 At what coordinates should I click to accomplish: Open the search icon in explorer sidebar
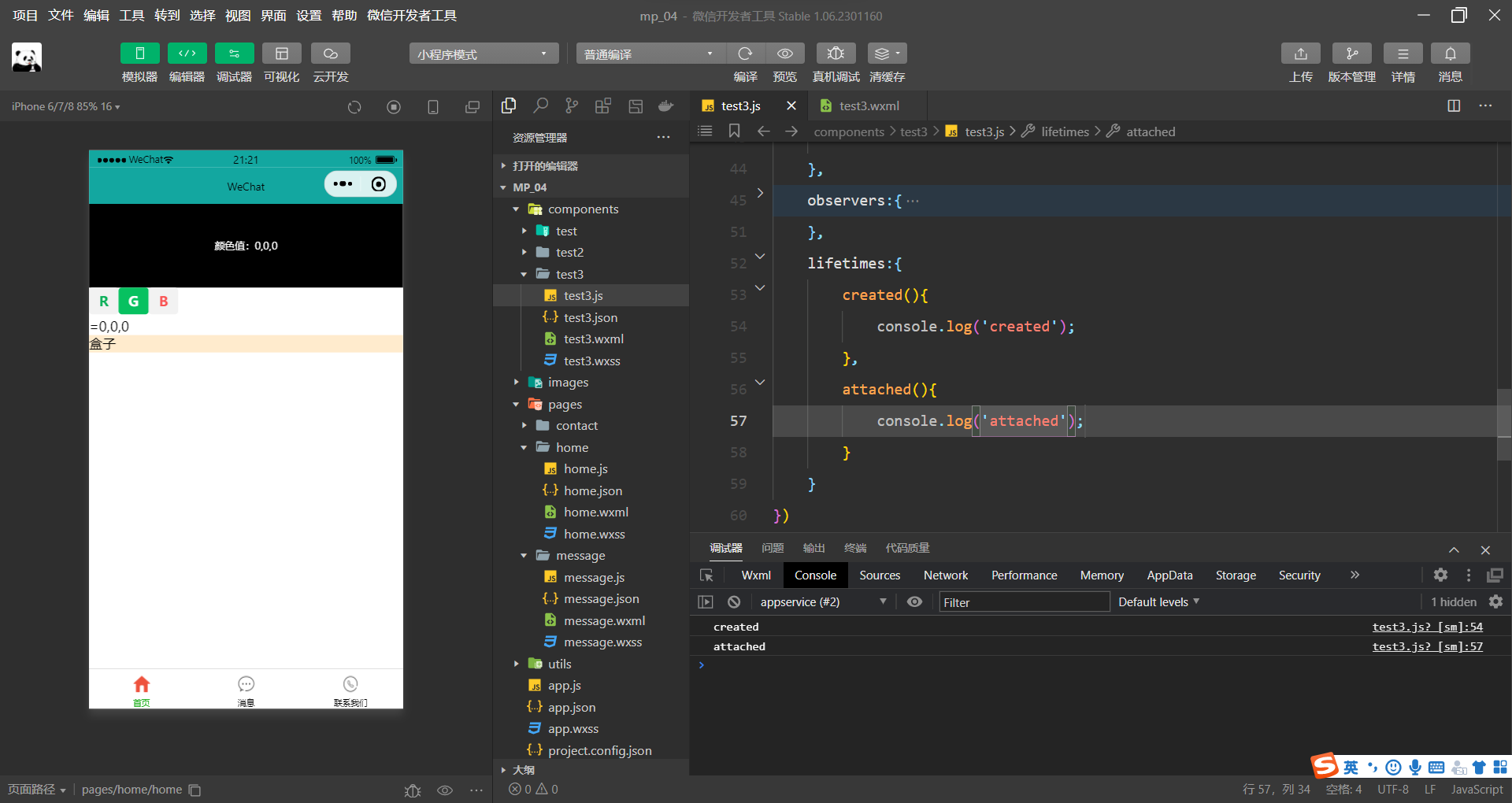point(540,105)
